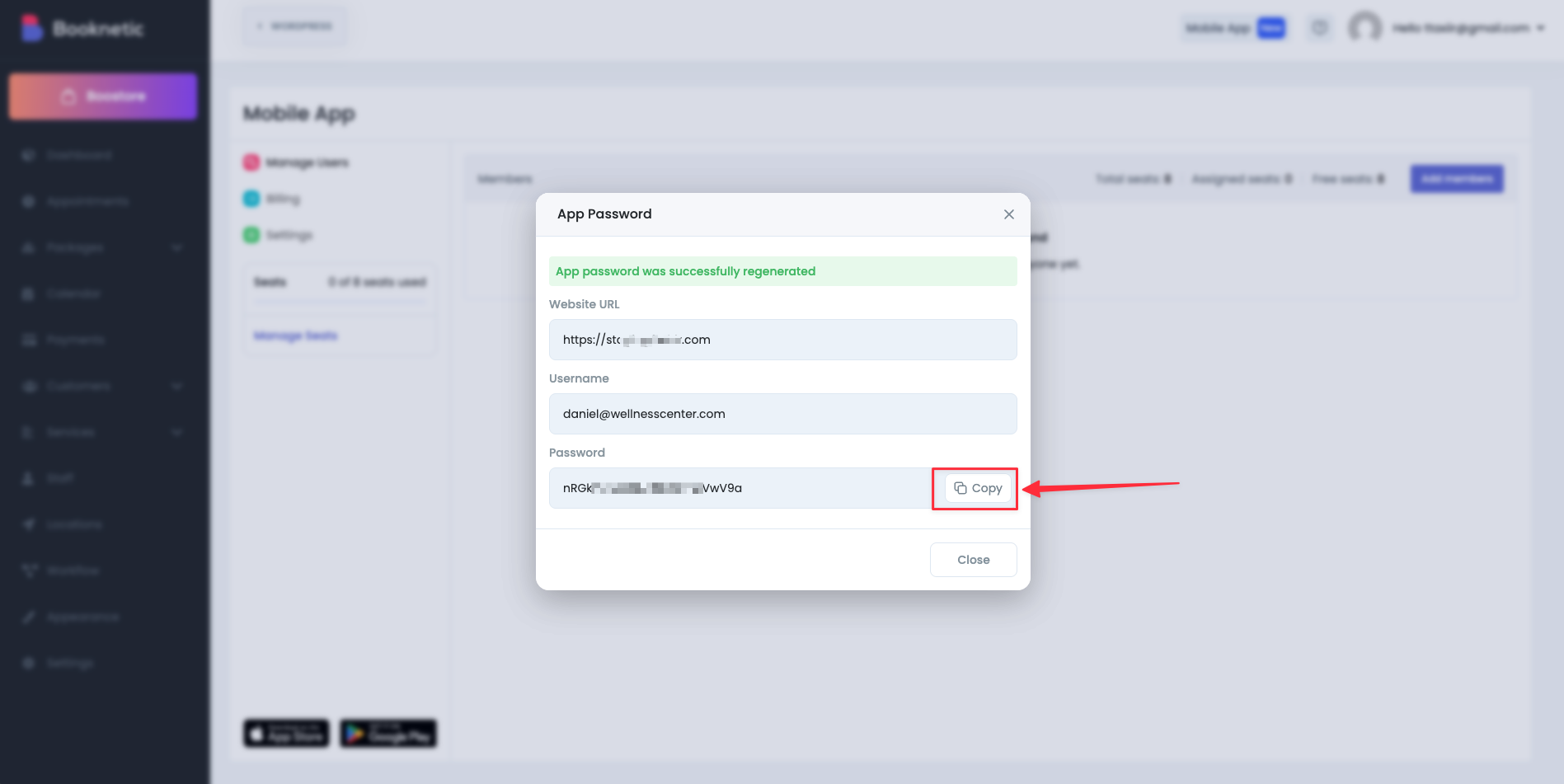Viewport: 1564px width, 784px height.
Task: Click the green Settings icon under Mobile App
Action: (251, 235)
